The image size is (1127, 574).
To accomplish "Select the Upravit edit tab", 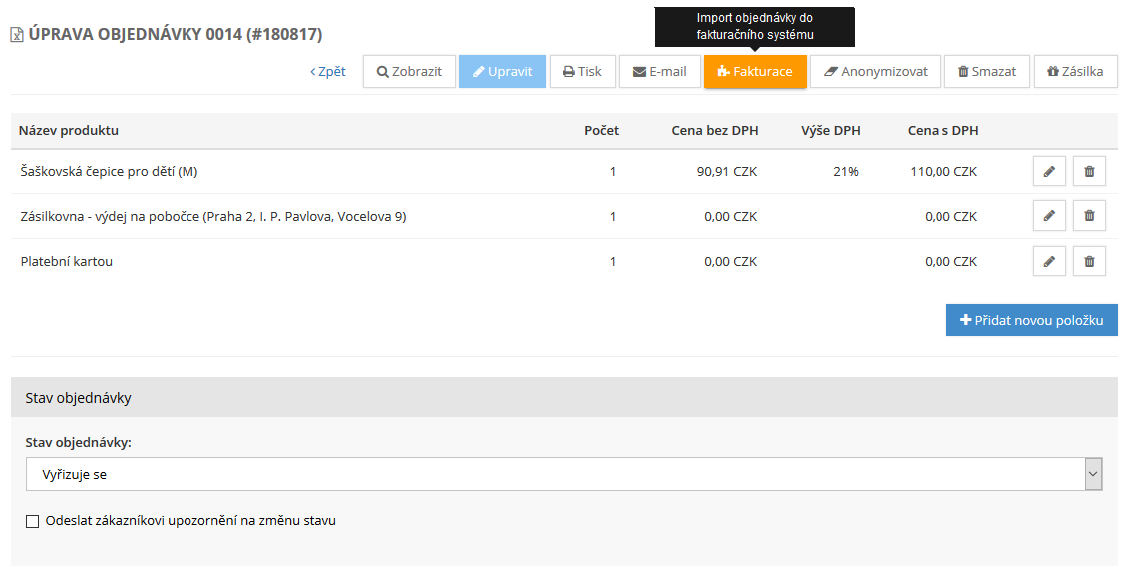I will pos(502,72).
